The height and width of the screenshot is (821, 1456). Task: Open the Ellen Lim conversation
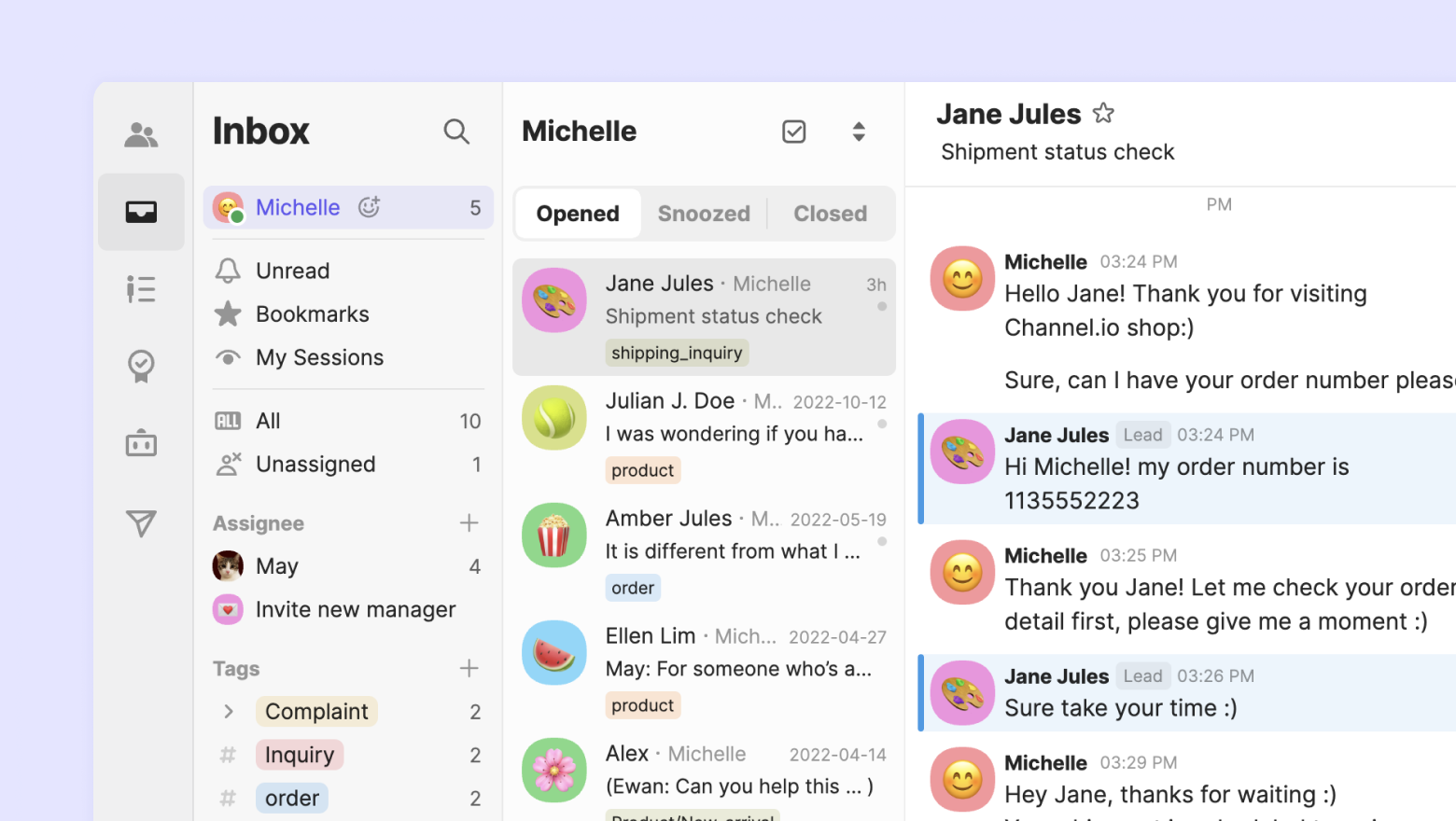pos(704,670)
